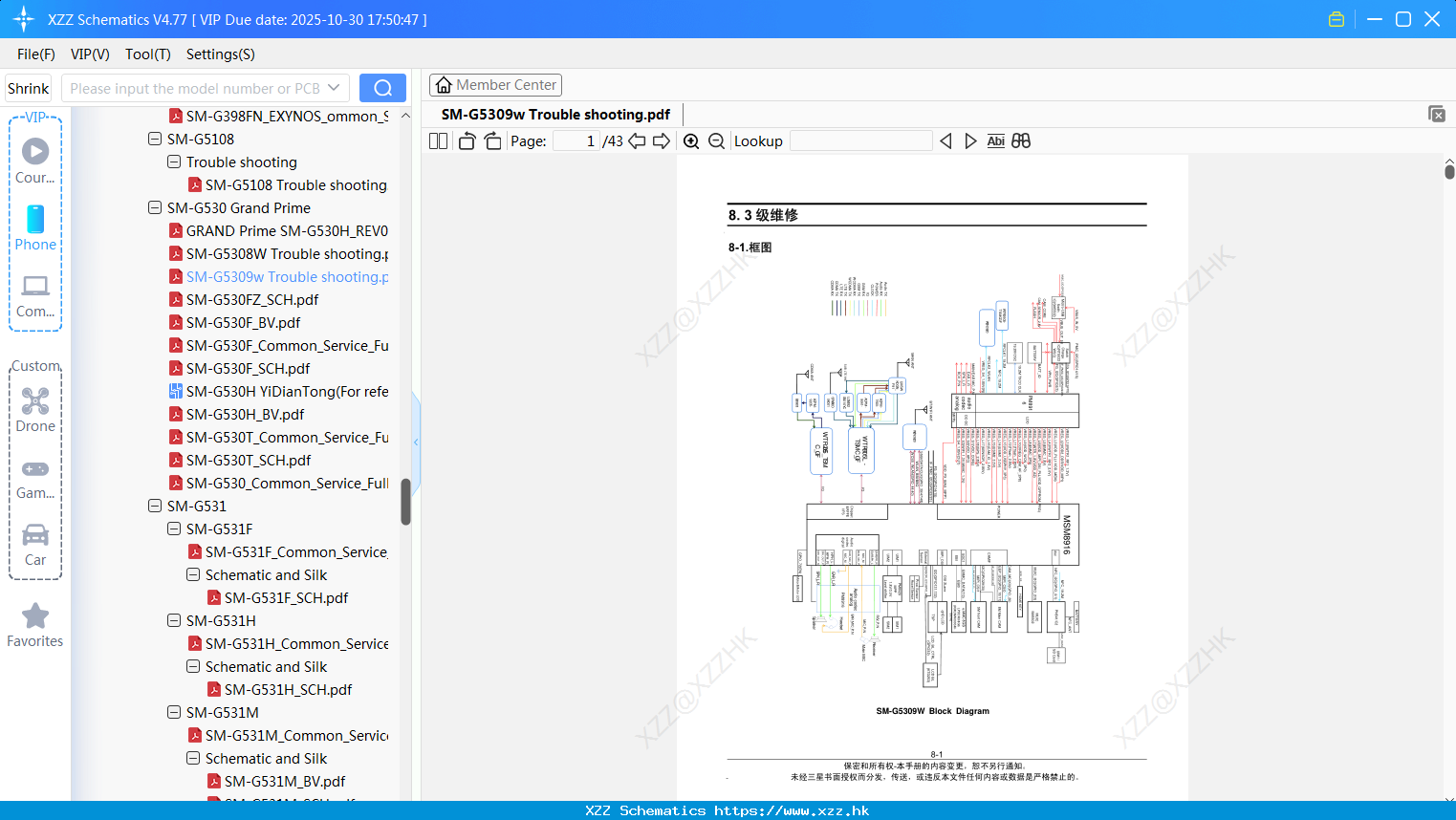Click the tree panel vertical scrollbar thumb
Screen dimensions: 1456x820
[405, 502]
